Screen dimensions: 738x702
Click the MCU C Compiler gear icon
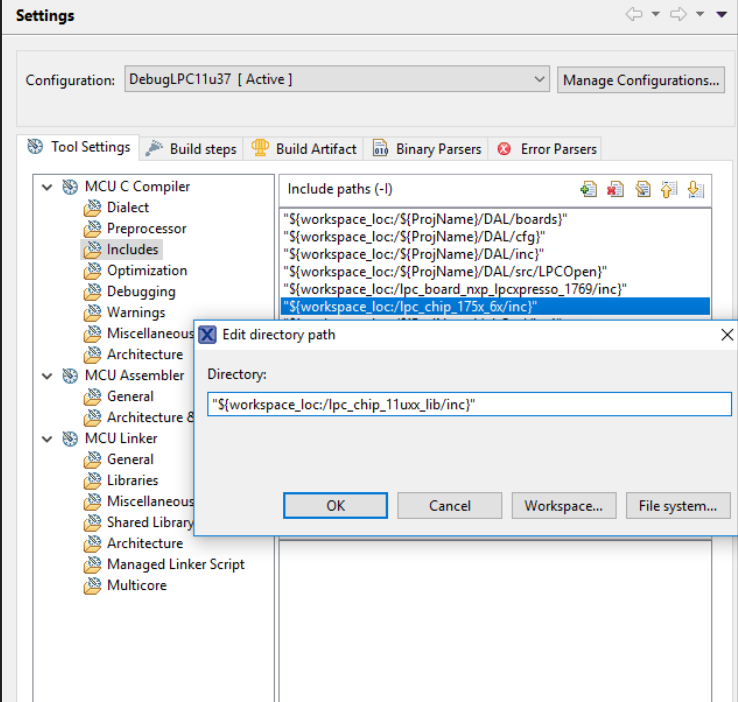coord(70,187)
